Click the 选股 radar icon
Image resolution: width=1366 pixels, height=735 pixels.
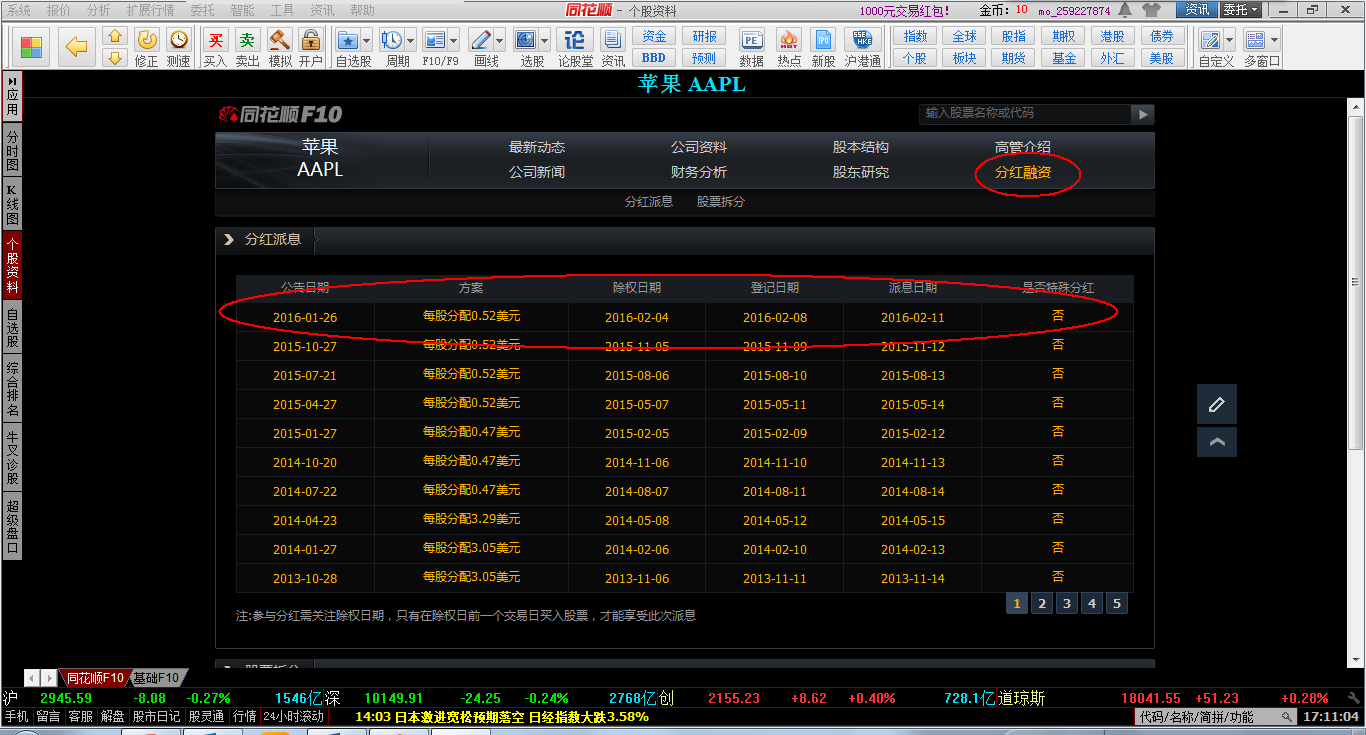coord(526,40)
